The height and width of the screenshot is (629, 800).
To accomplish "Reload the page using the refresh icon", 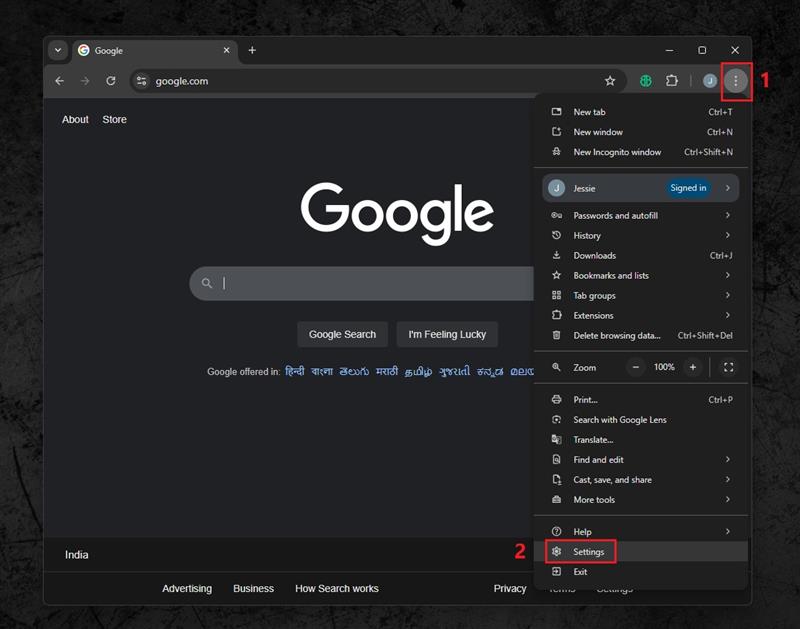I will (111, 81).
